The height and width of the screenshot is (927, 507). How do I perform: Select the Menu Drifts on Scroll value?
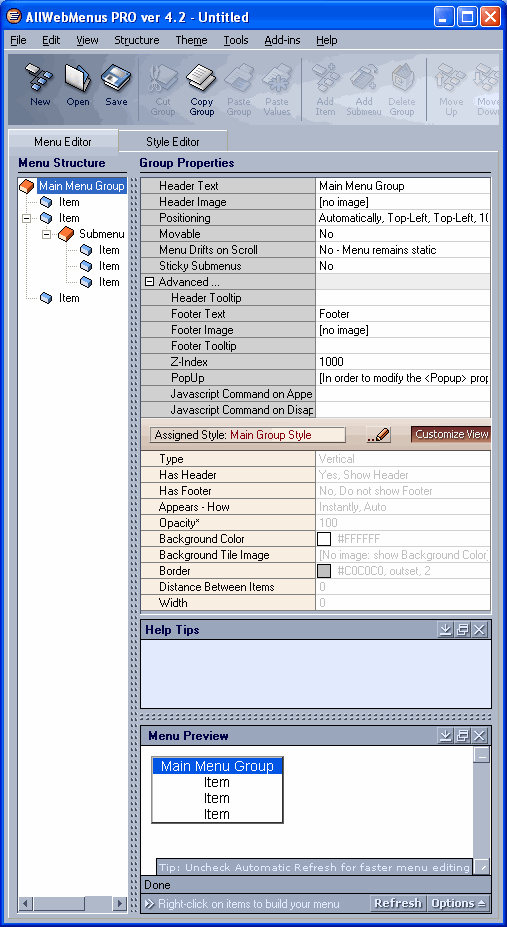(x=404, y=250)
